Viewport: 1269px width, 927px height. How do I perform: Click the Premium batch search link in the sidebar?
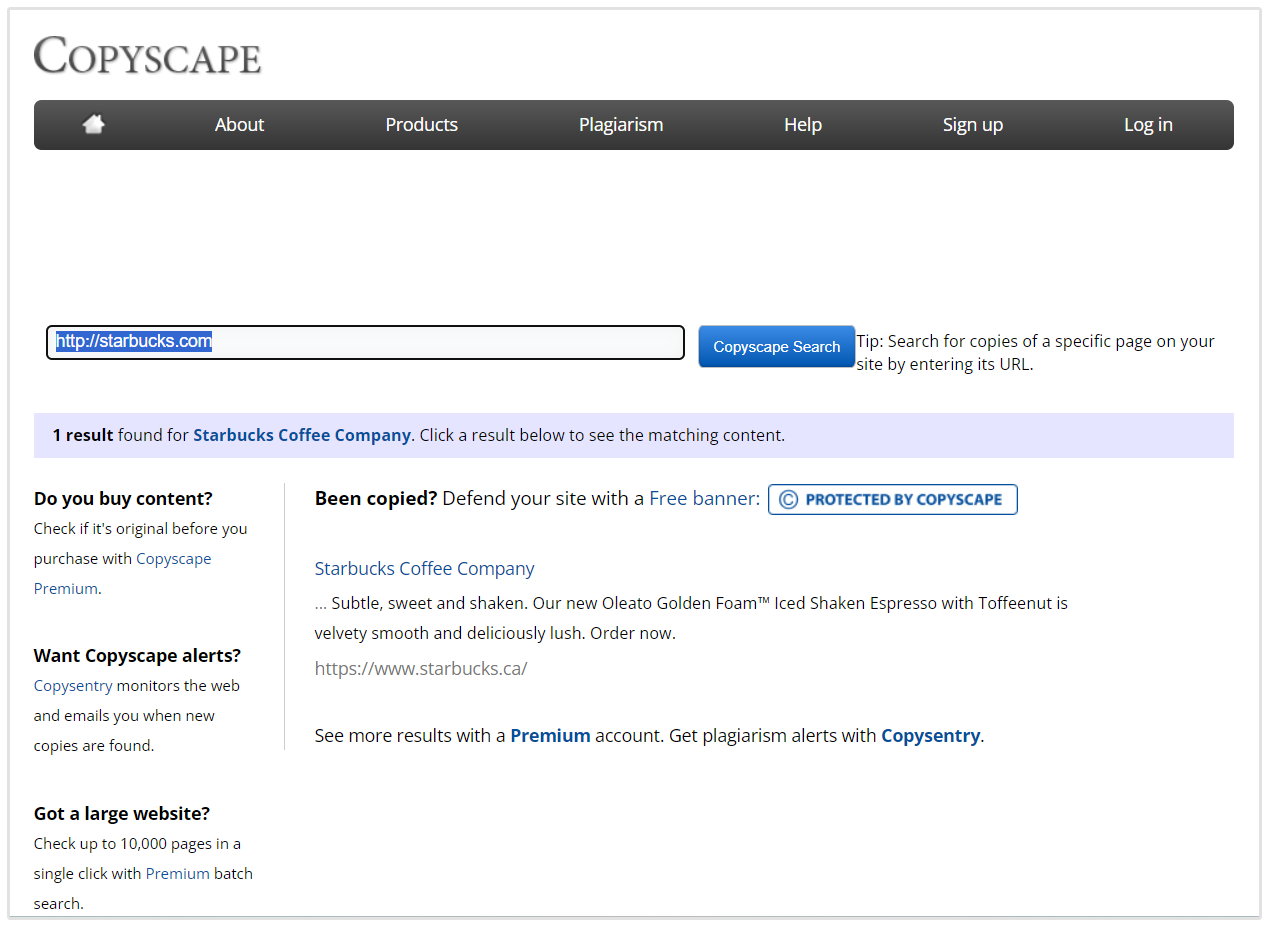177,873
